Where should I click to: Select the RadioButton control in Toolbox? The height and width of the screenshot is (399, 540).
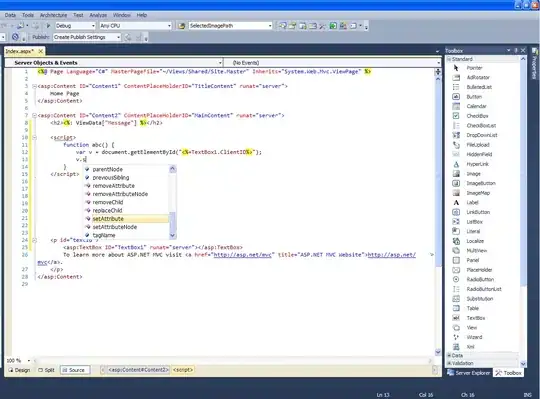pyautogui.click(x=480, y=279)
